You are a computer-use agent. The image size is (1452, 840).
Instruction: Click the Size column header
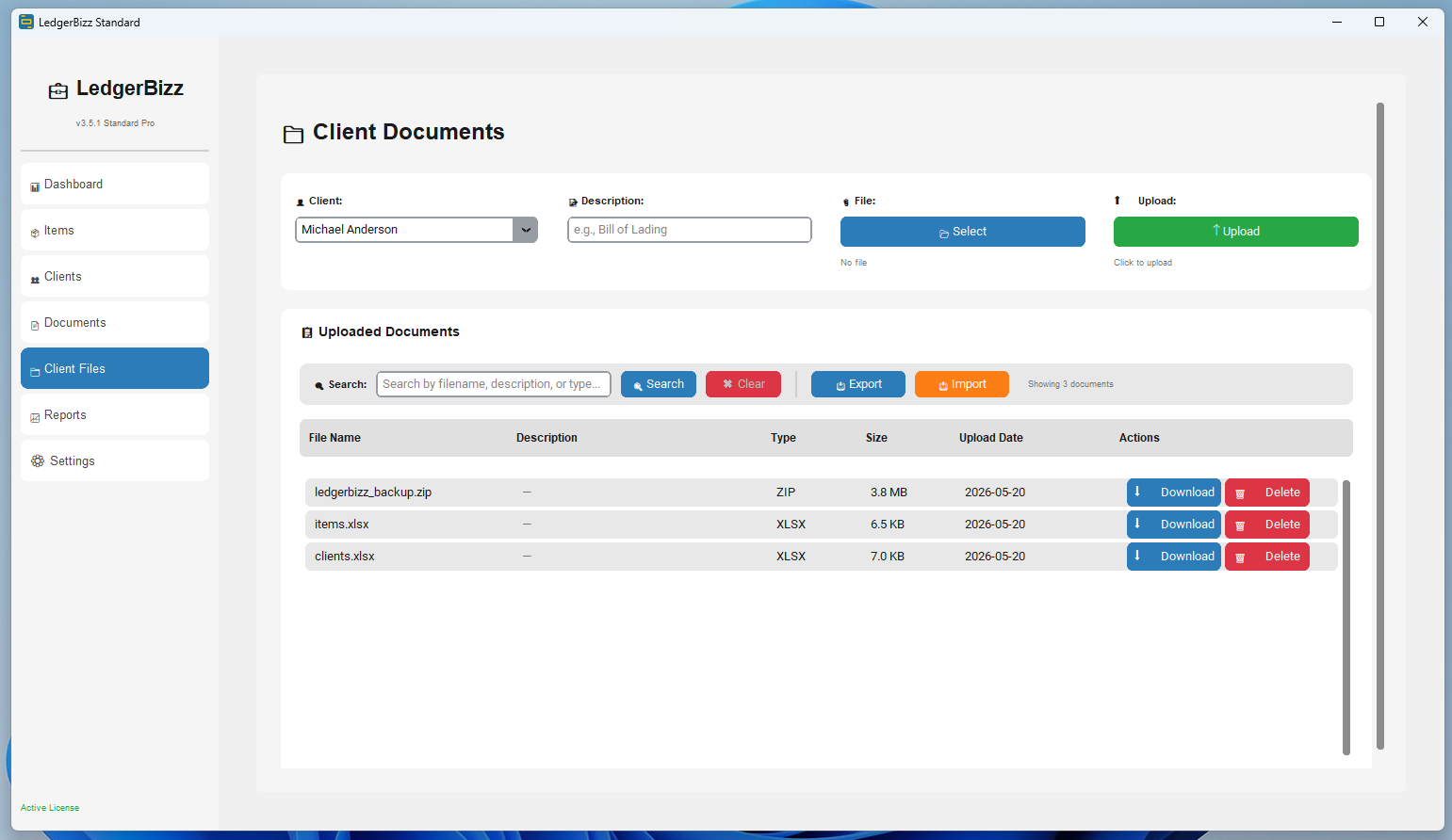[876, 438]
